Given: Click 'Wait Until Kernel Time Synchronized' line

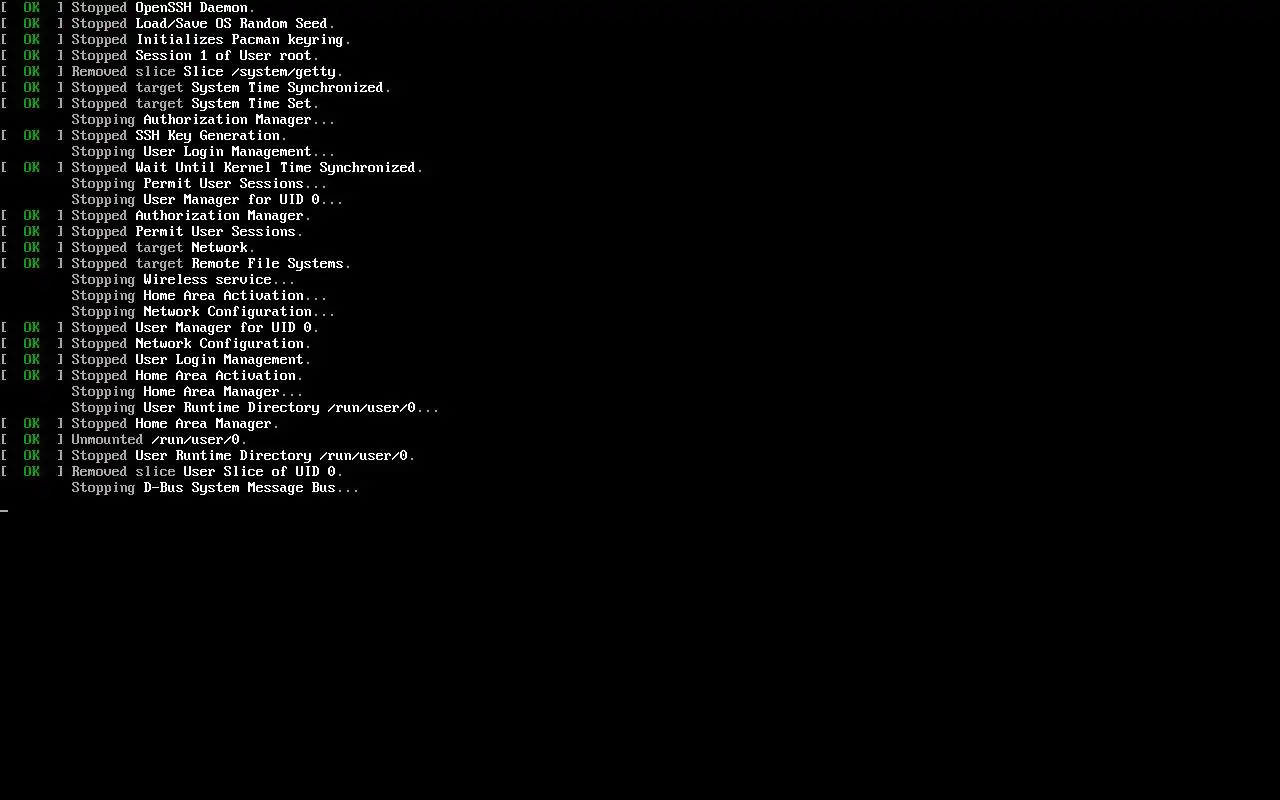Looking at the screenshot, I should click(212, 168).
